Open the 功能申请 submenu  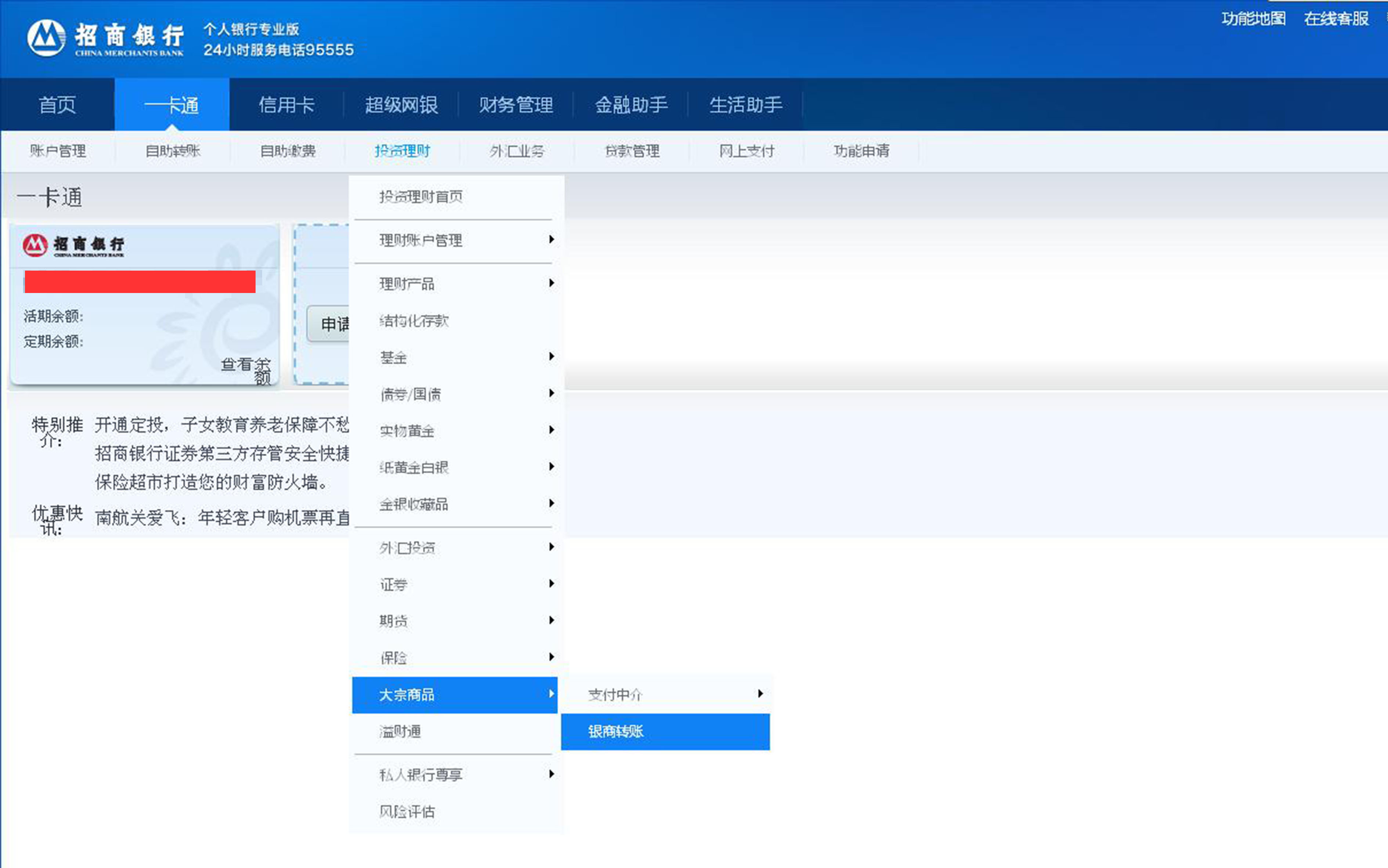click(x=861, y=151)
